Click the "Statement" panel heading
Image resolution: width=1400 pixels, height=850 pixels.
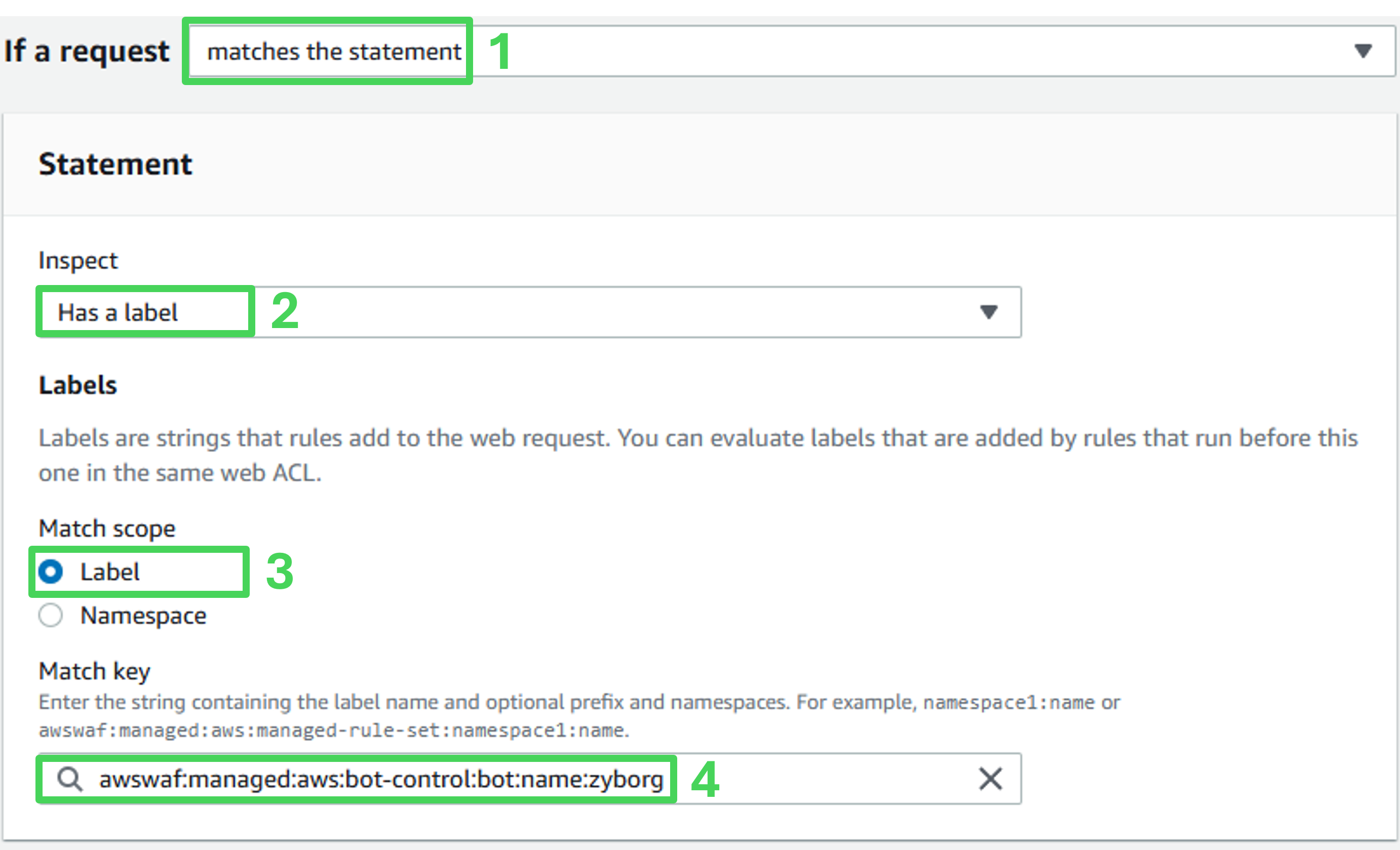tap(115, 164)
